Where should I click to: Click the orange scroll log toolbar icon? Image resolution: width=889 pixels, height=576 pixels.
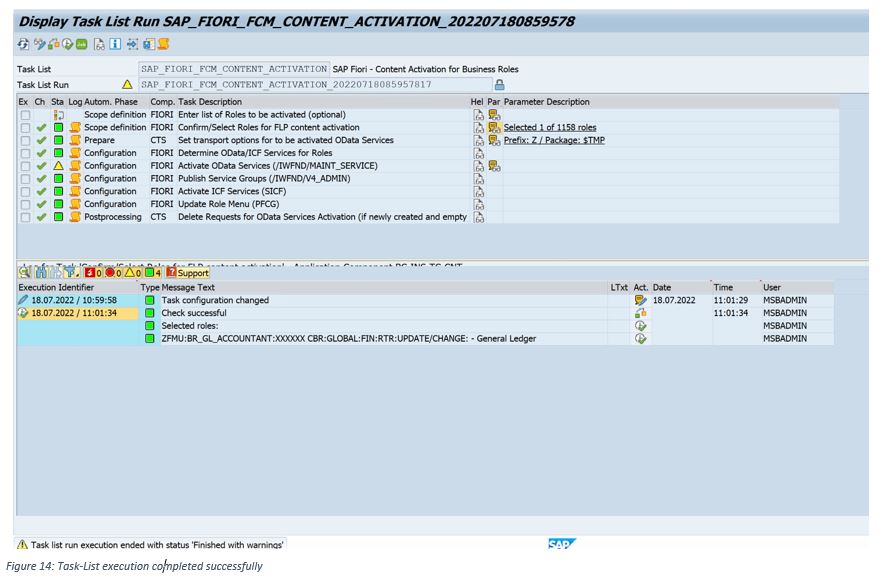tap(163, 44)
